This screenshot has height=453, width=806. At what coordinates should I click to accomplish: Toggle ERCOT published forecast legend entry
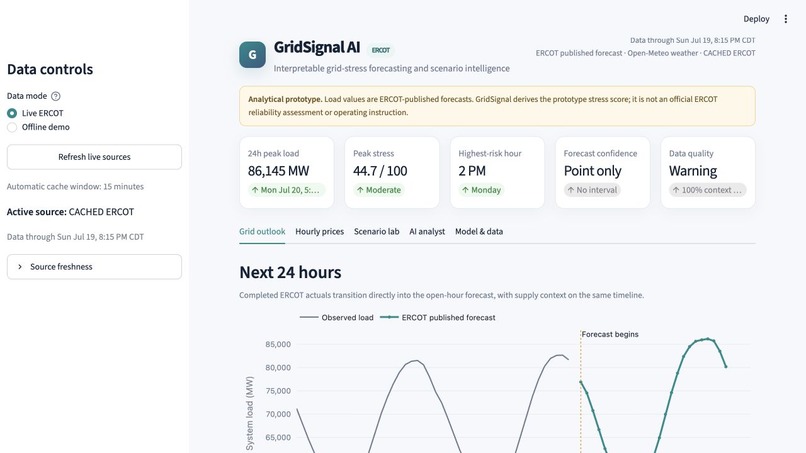point(437,318)
